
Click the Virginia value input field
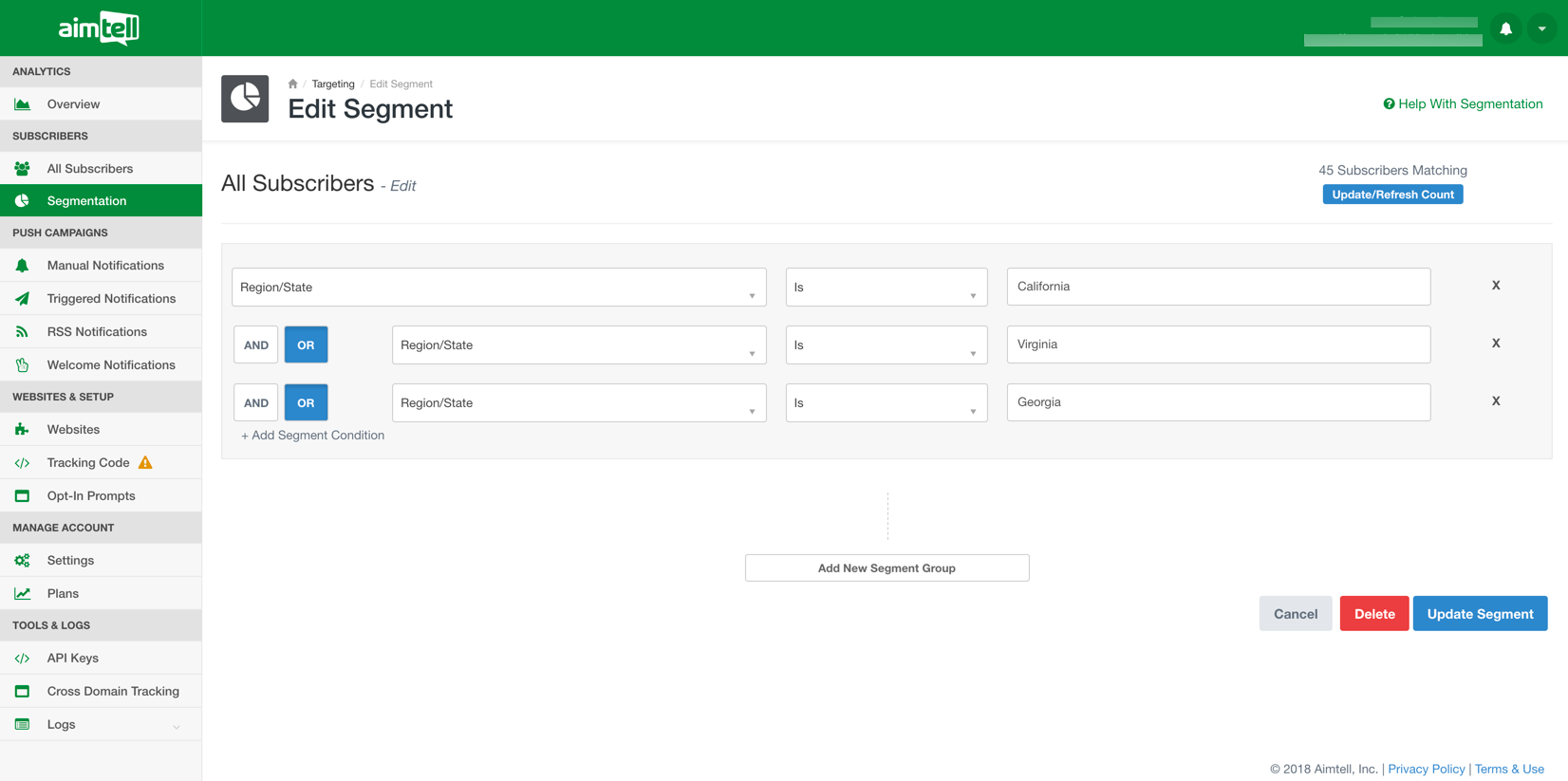[1218, 344]
